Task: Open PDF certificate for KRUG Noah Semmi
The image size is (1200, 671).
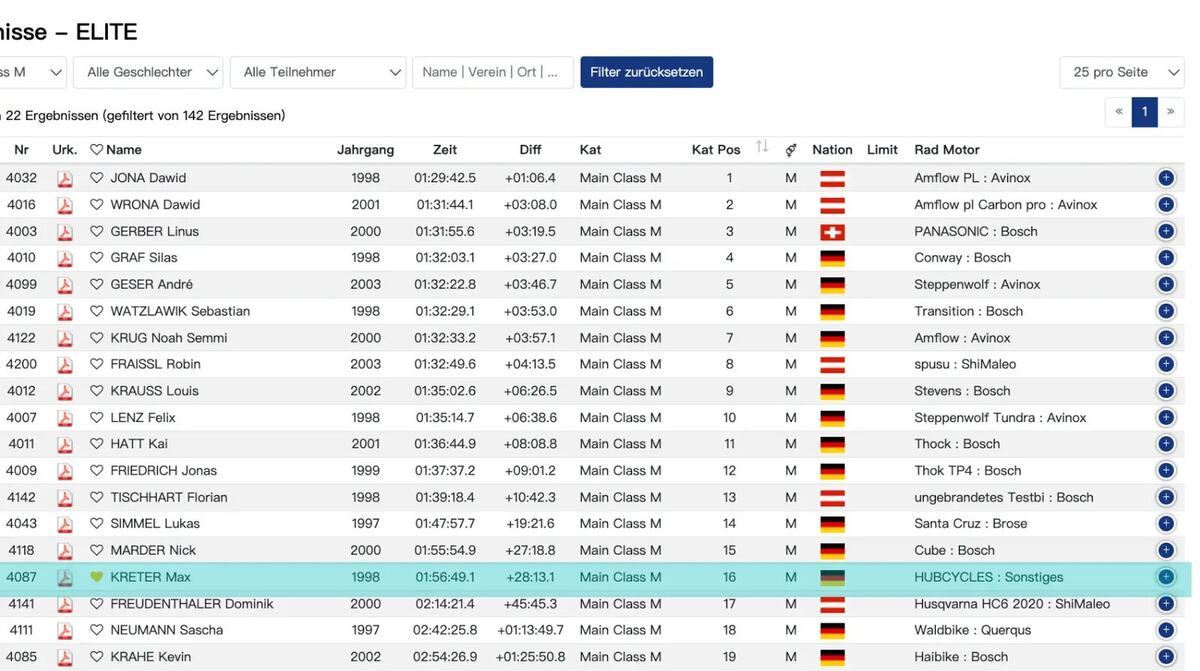Action: click(65, 338)
